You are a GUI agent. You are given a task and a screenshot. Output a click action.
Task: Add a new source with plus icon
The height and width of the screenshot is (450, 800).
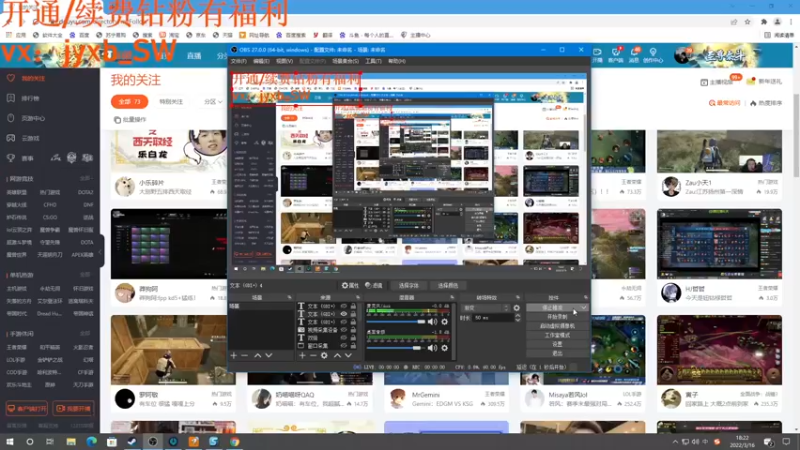(302, 355)
